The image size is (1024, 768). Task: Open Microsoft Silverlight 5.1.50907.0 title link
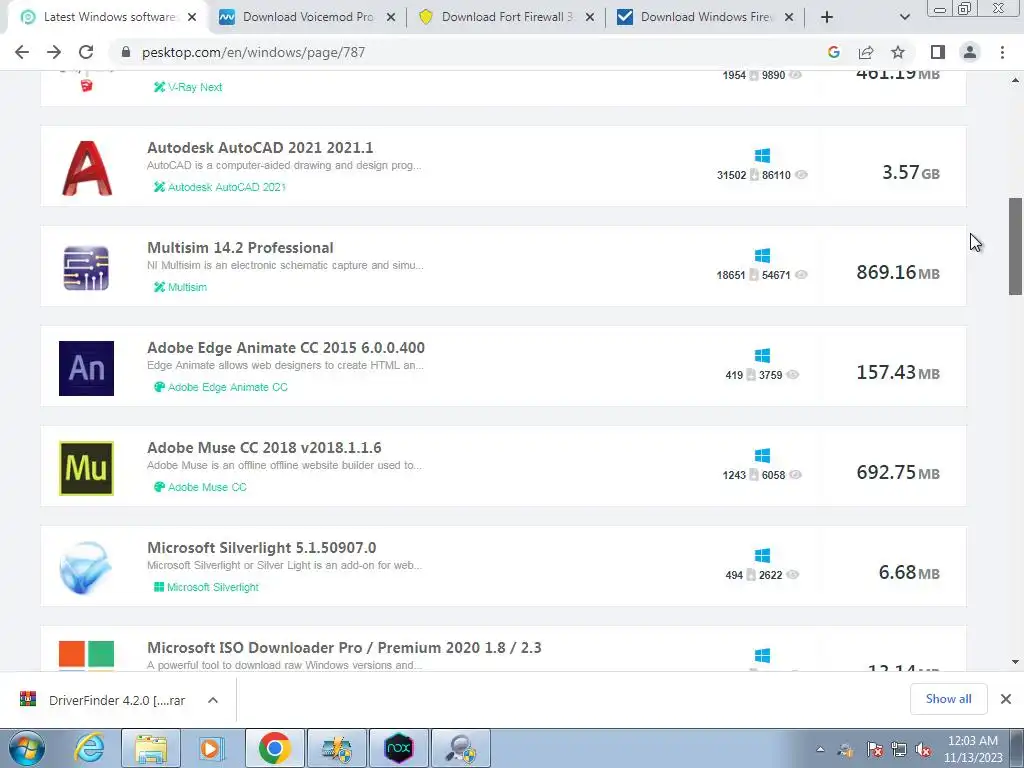click(262, 547)
